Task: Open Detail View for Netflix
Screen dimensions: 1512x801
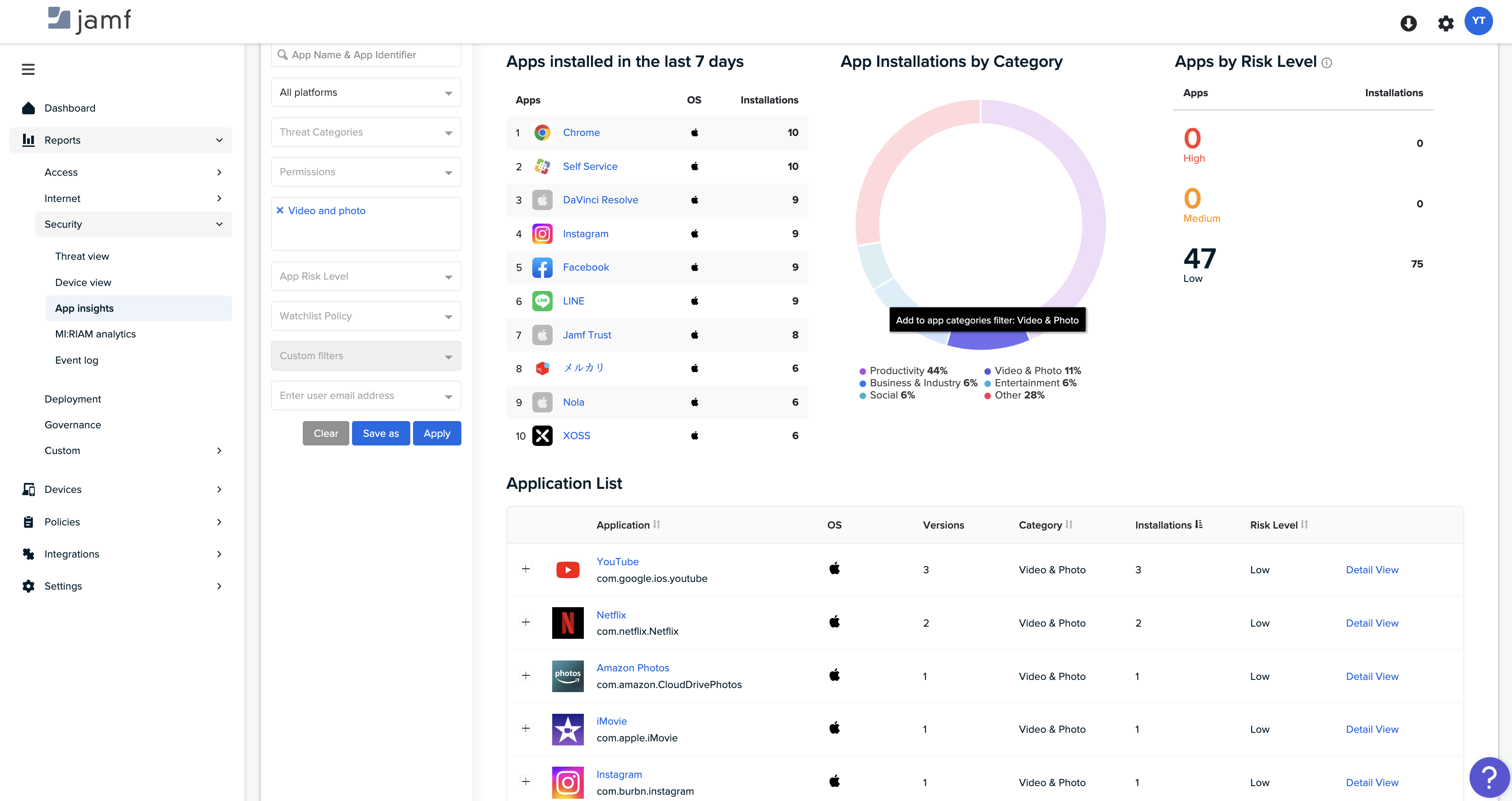Action: (1372, 623)
